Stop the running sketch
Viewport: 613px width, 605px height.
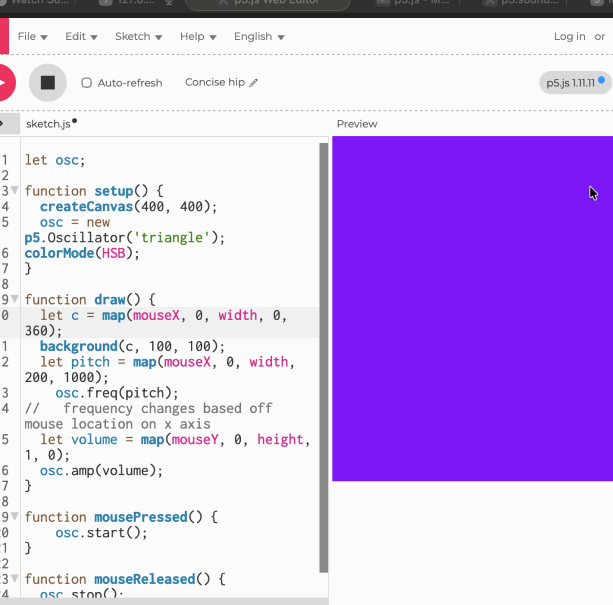click(47, 83)
